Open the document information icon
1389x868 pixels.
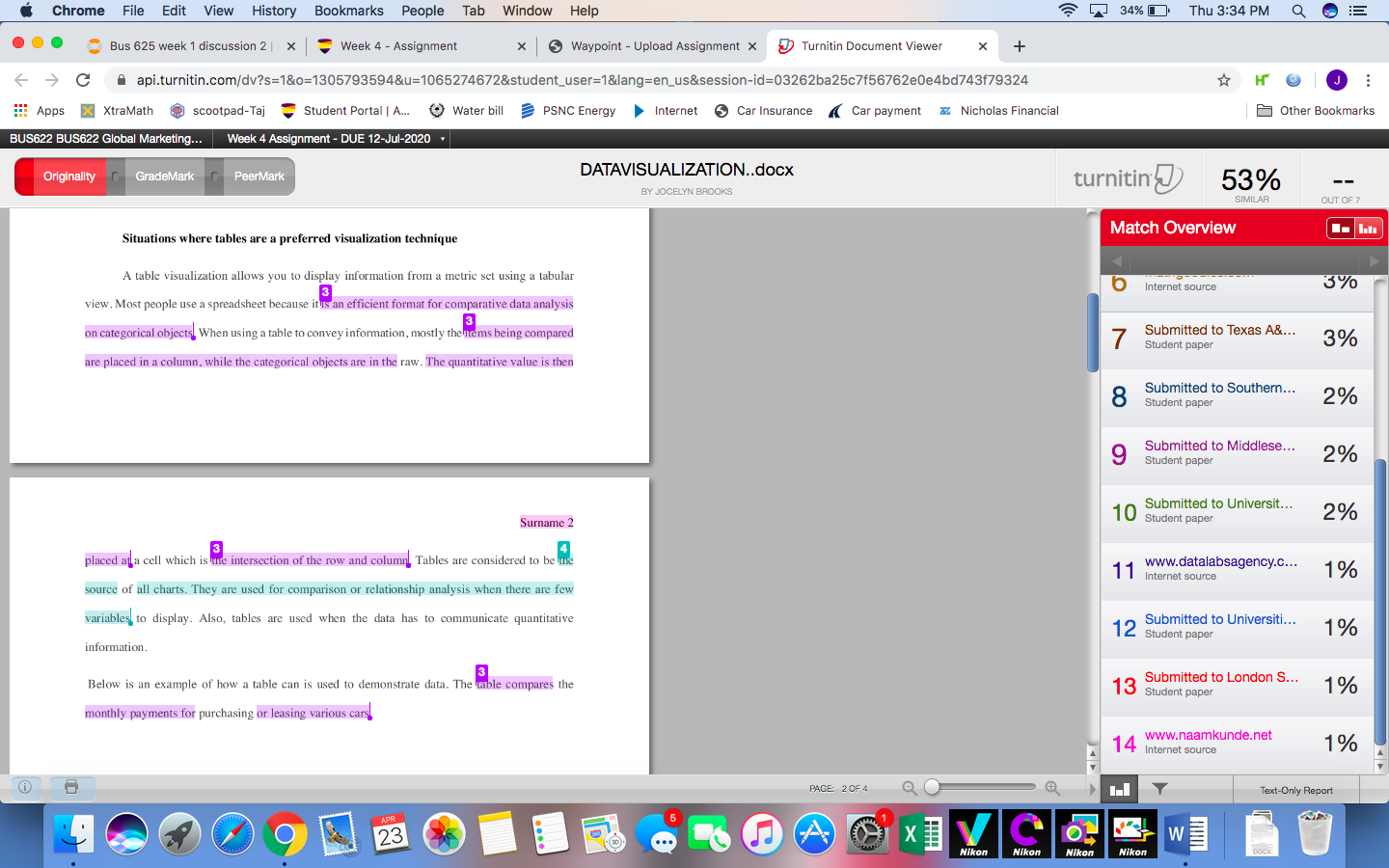(25, 787)
